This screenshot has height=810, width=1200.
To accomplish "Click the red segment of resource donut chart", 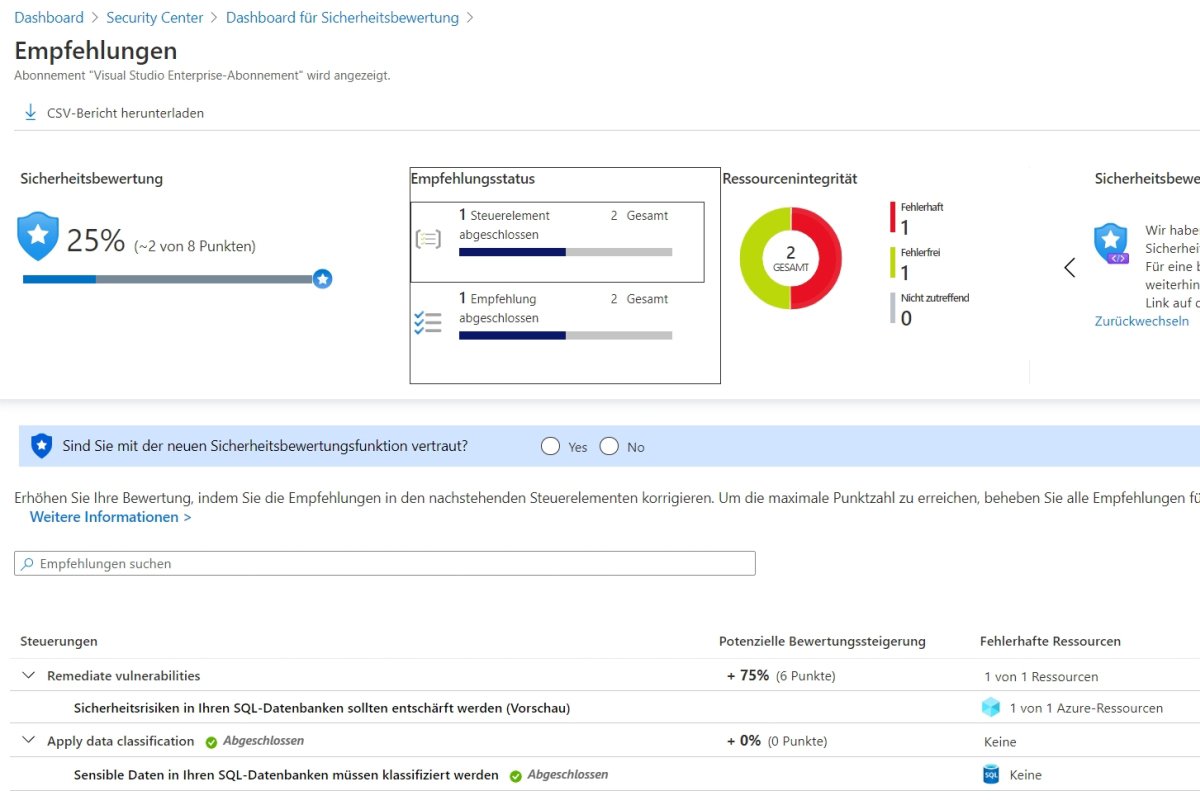I will tap(828, 258).
